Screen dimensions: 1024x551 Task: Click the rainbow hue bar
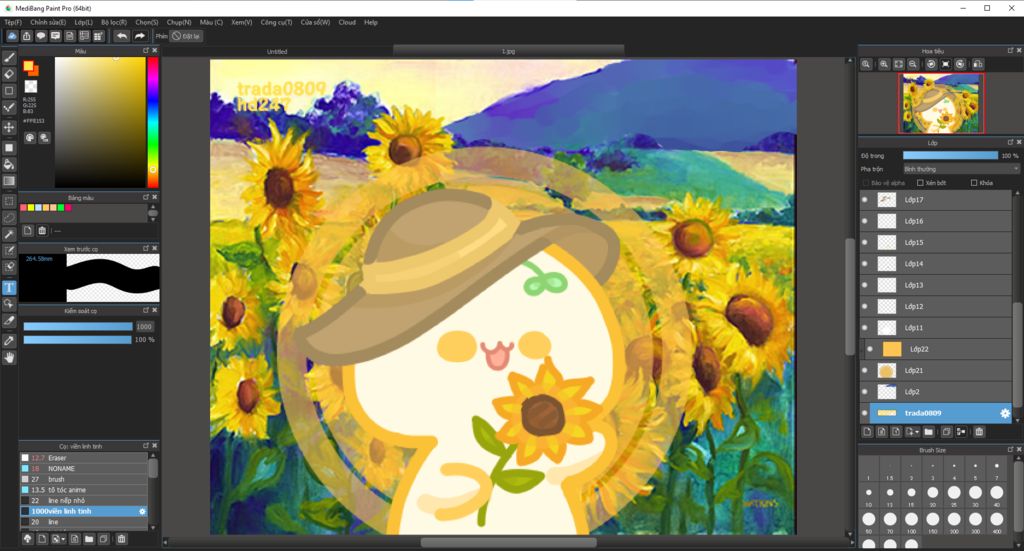pyautogui.click(x=152, y=122)
